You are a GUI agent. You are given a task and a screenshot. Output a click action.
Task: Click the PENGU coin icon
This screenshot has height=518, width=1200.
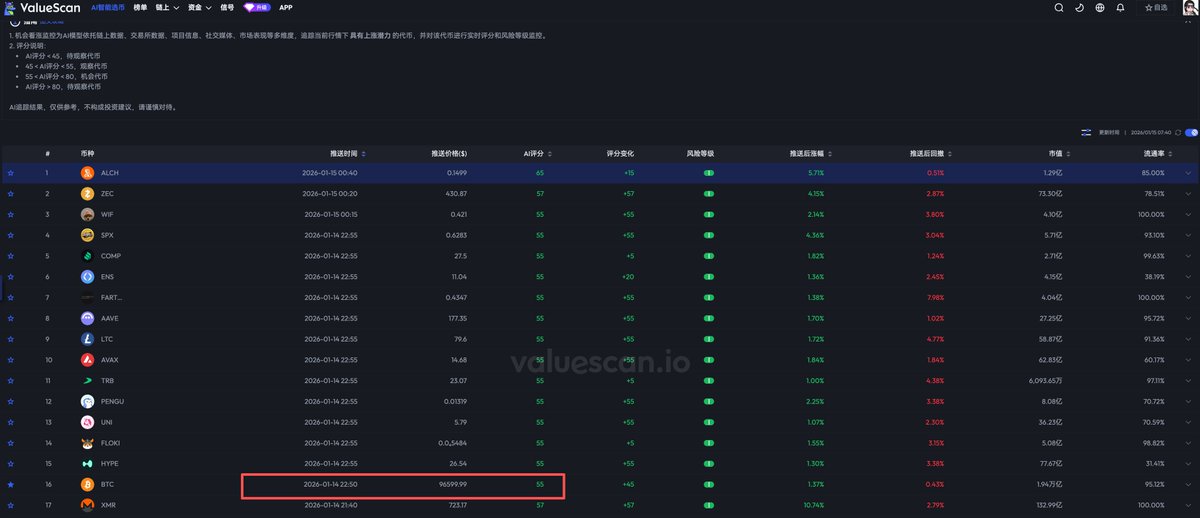87,401
